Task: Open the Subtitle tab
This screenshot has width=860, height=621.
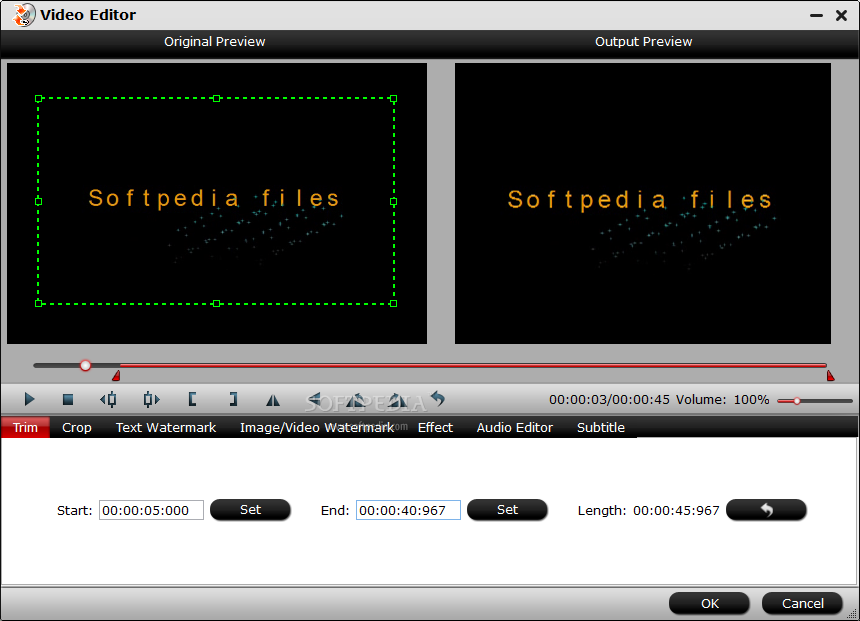Action: [601, 427]
